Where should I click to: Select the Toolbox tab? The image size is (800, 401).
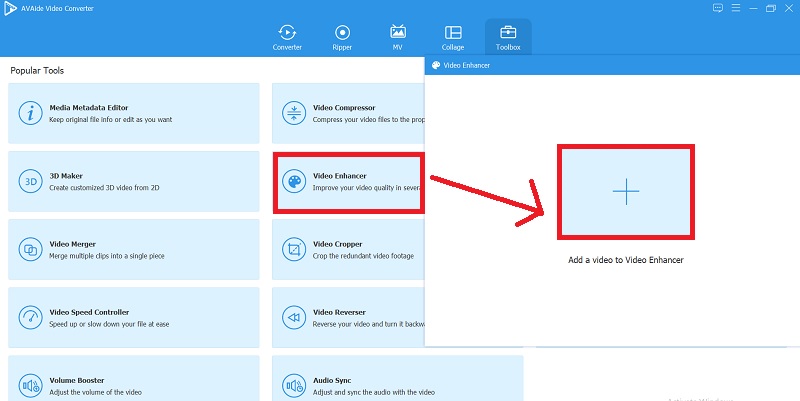pos(508,38)
